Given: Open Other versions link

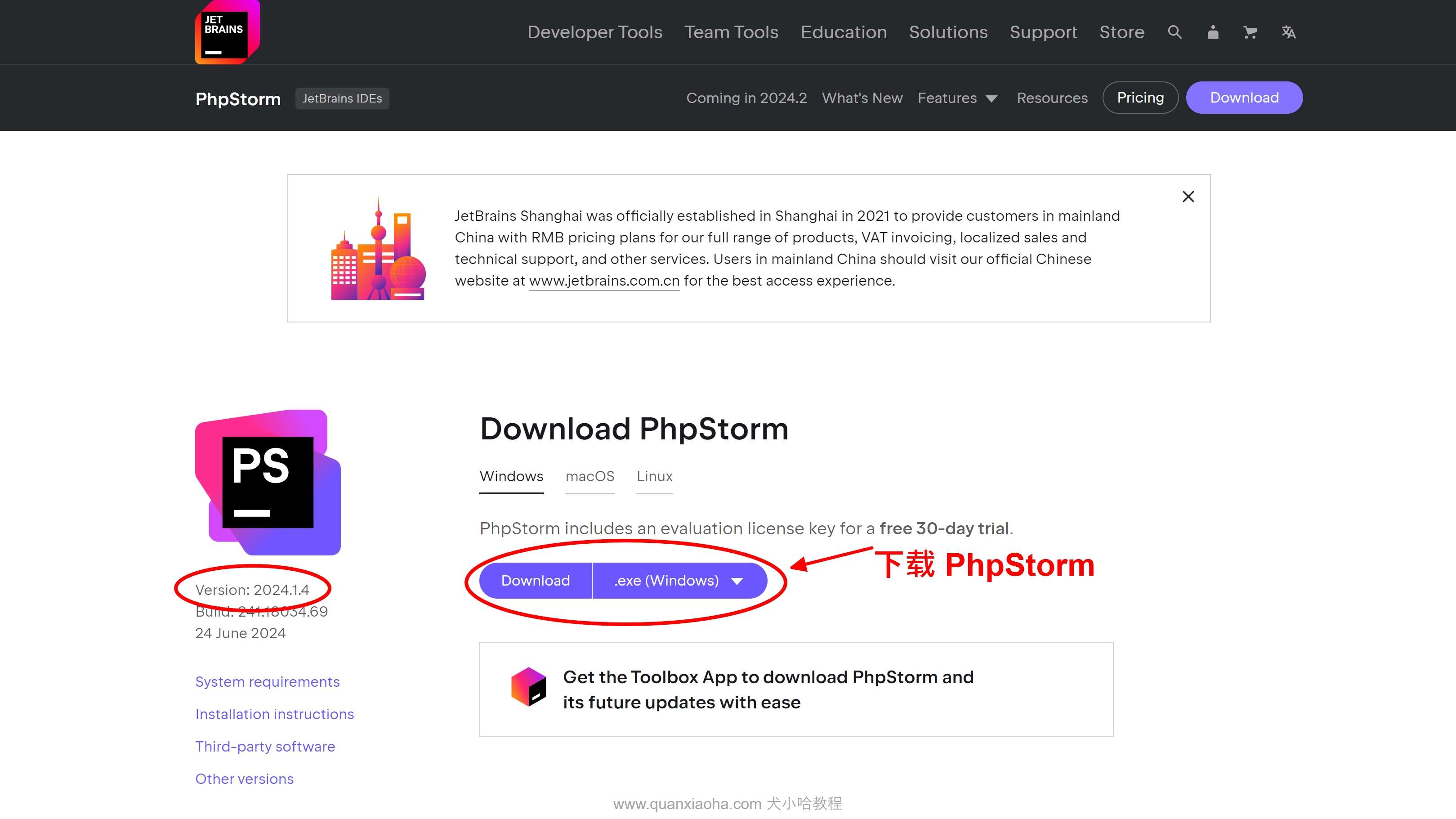Looking at the screenshot, I should tap(244, 779).
